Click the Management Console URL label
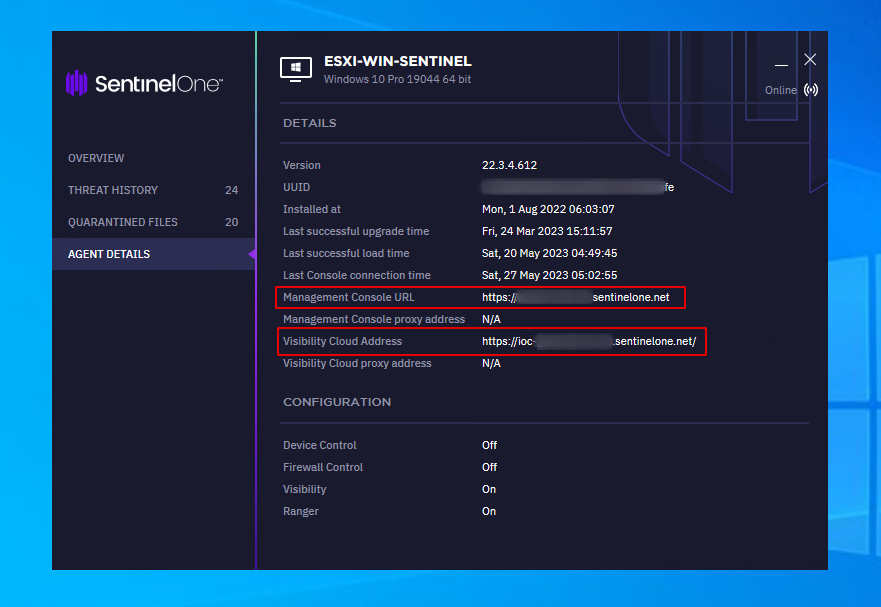881x607 pixels. pos(348,297)
